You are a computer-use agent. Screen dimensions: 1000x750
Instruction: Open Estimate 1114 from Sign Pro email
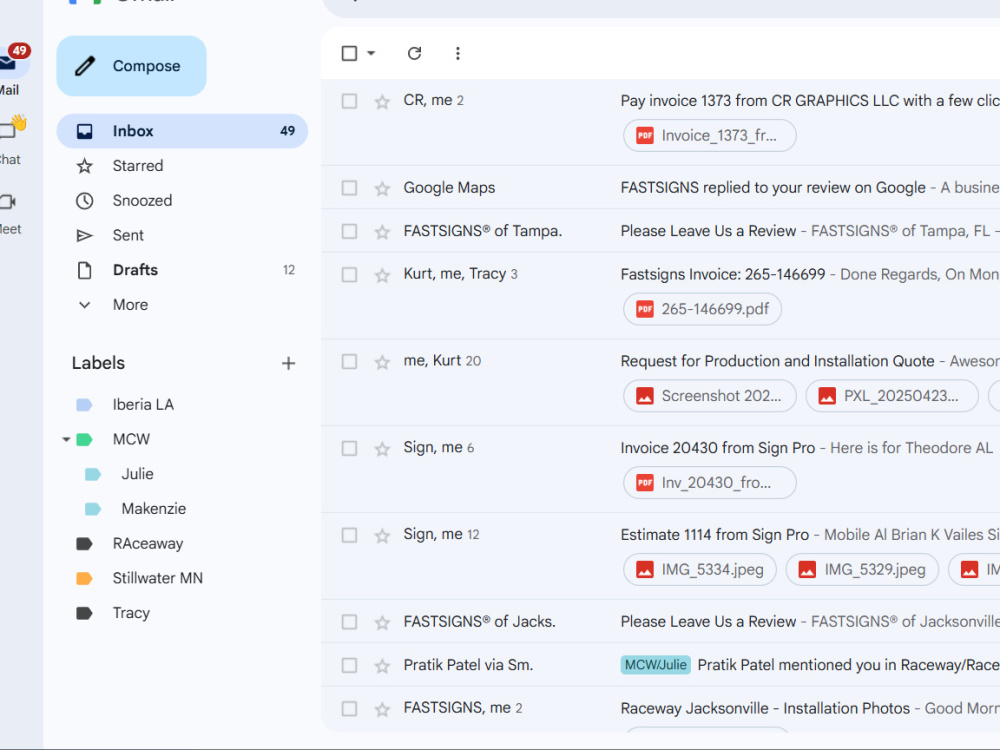[714, 534]
